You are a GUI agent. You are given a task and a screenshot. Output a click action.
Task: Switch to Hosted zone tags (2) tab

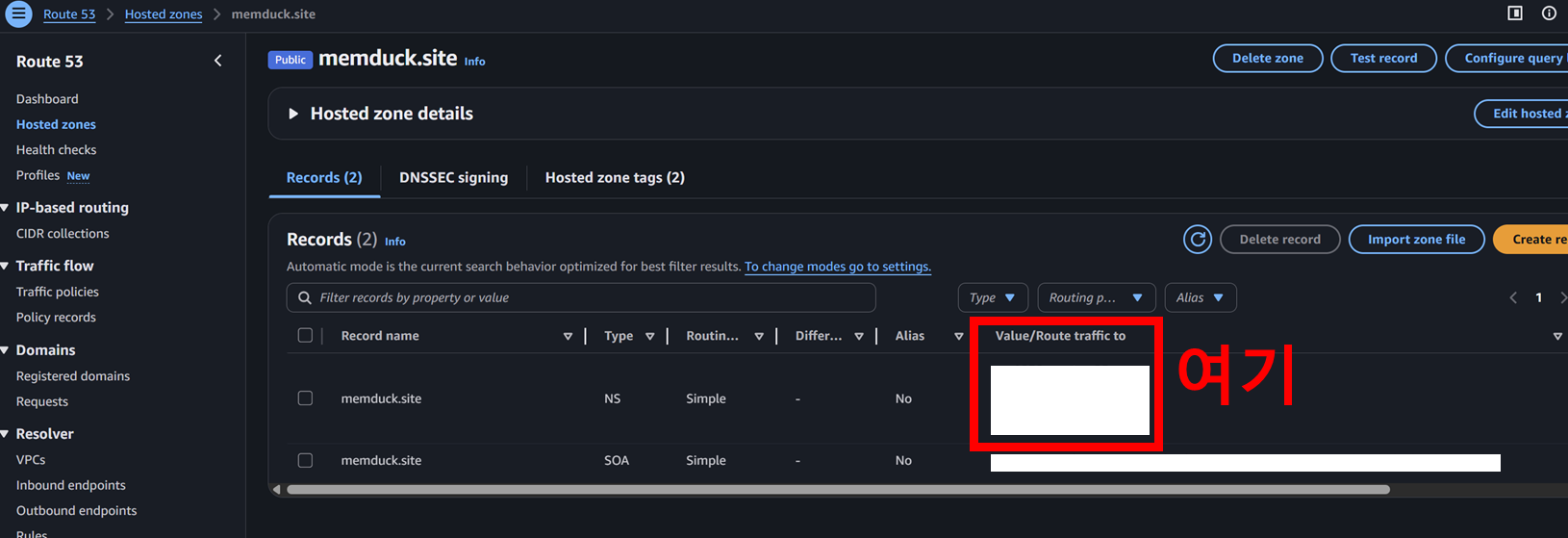[615, 177]
